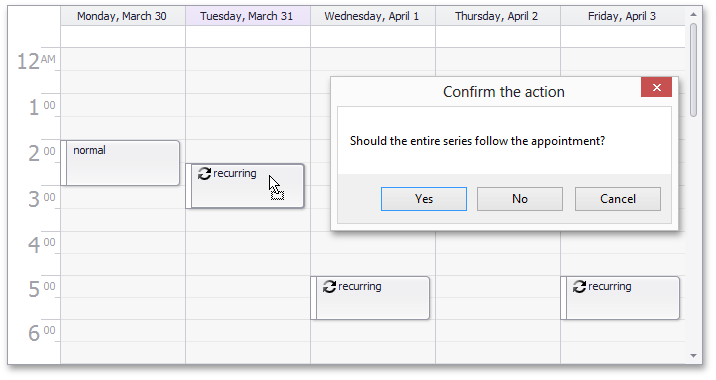The width and height of the screenshot is (716, 380).
Task: Click the Thursday, April 2 column header
Action: [x=498, y=16]
